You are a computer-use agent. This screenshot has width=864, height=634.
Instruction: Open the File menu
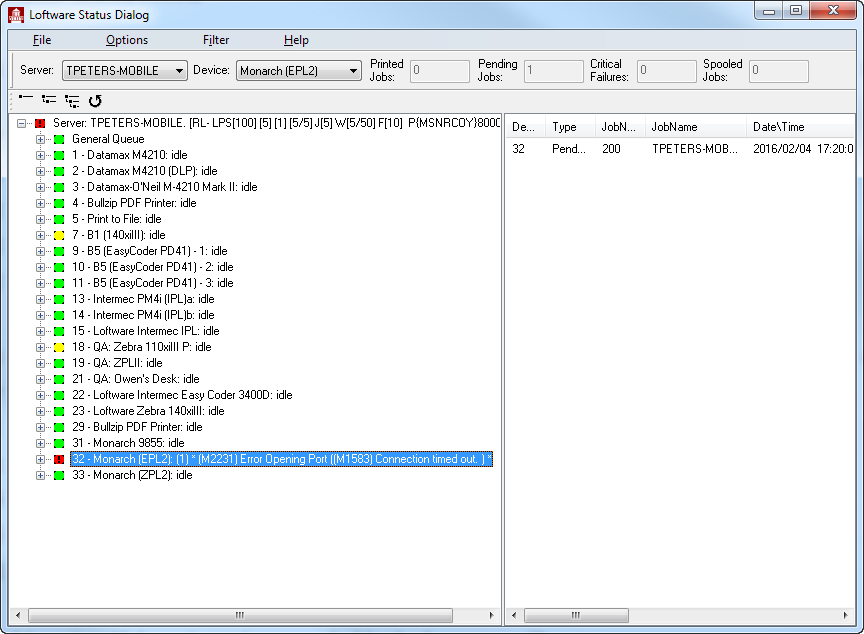[42, 40]
